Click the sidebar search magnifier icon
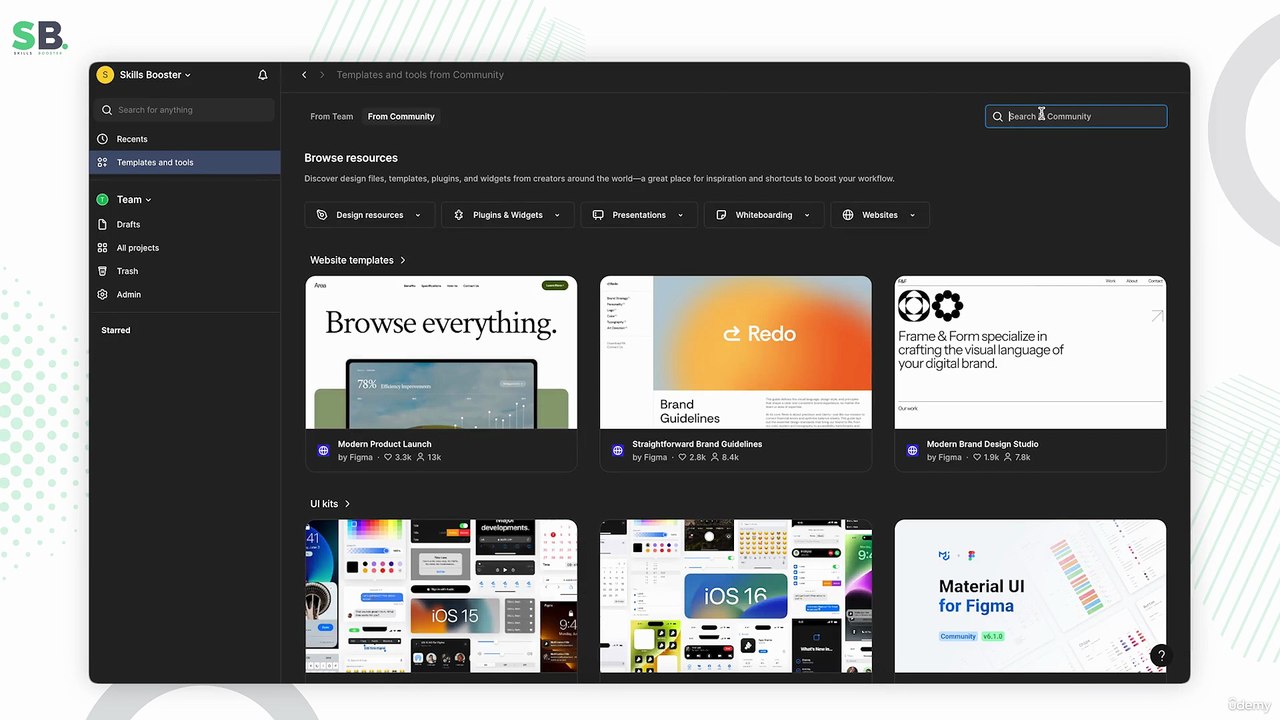The width and height of the screenshot is (1280, 720). [107, 110]
